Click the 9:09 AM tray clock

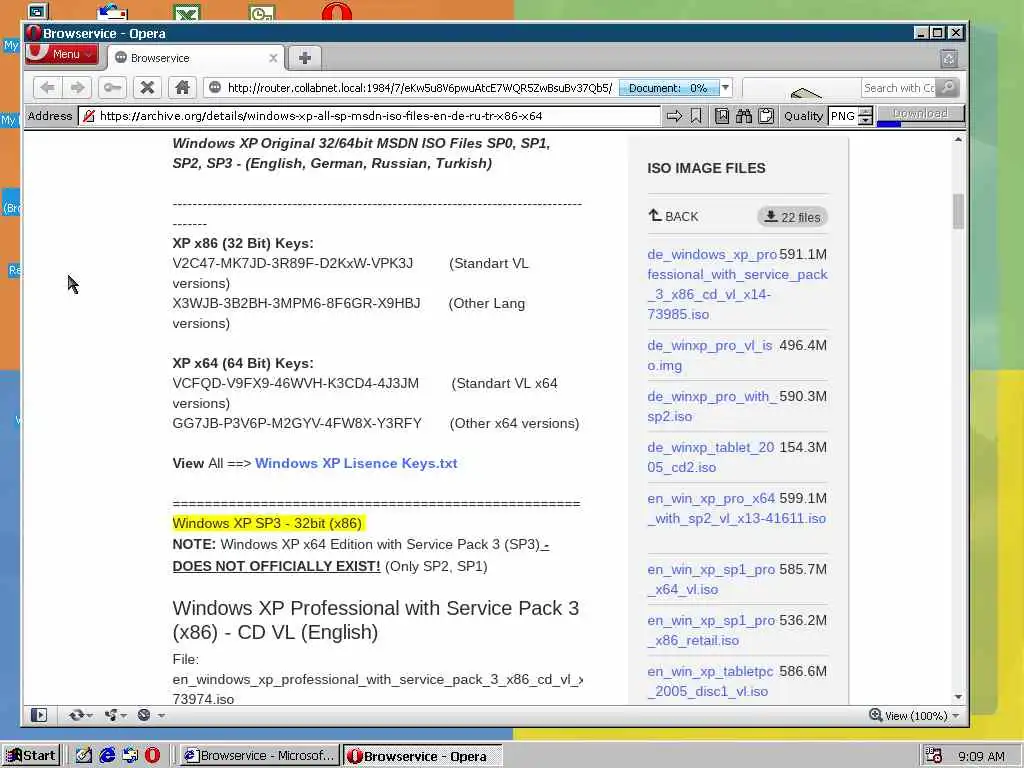pyautogui.click(x=982, y=756)
